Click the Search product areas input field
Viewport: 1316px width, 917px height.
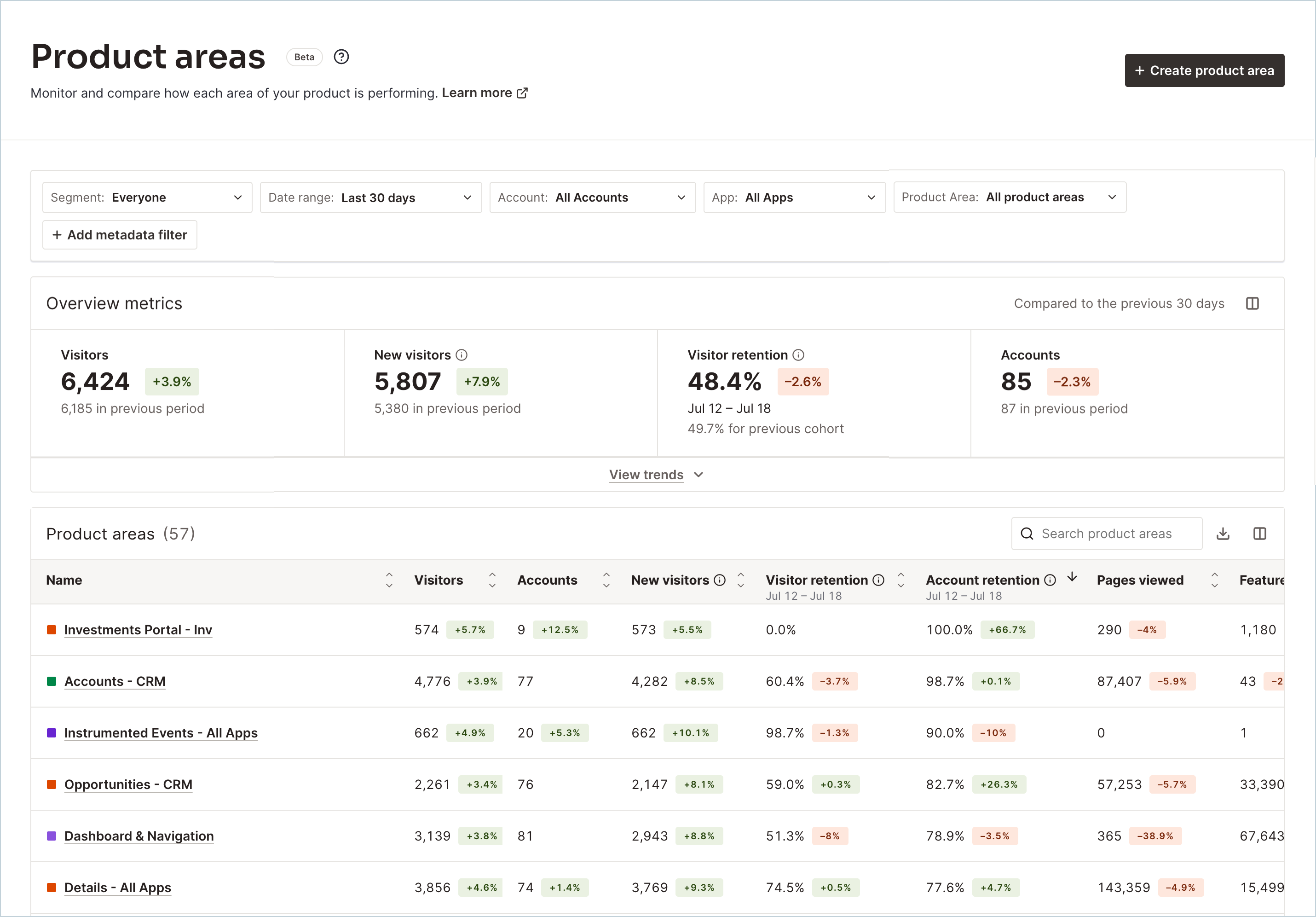pyautogui.click(x=1107, y=534)
